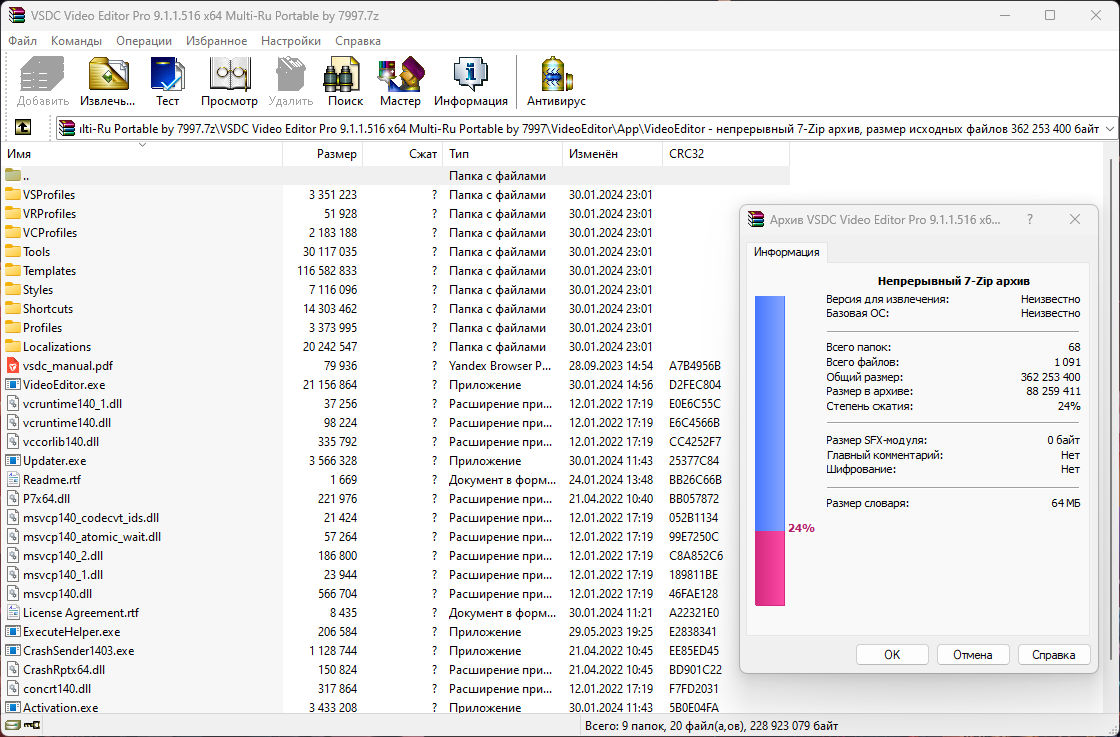Screen dimensions: 1120x737
Task: Go up one folder level icon
Action: (x=23, y=128)
